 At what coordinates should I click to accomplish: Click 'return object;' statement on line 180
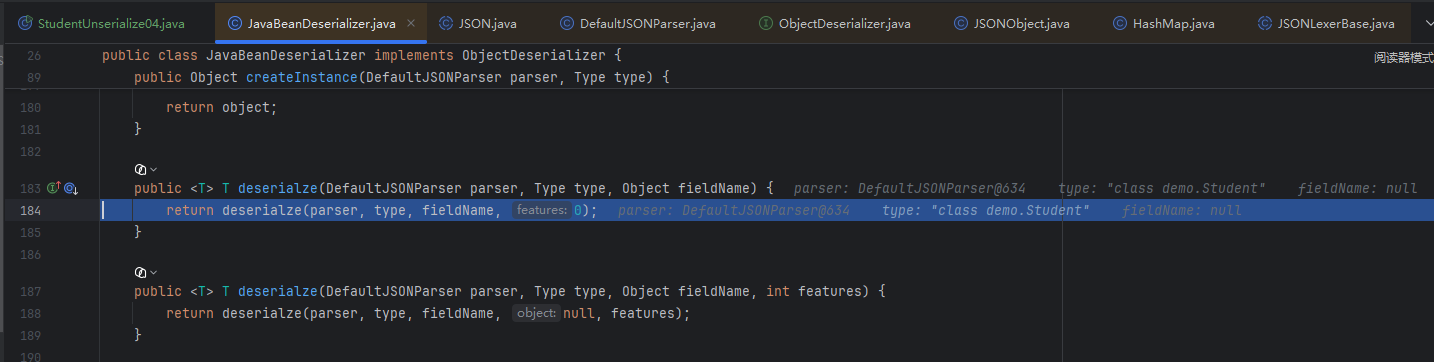click(221, 107)
